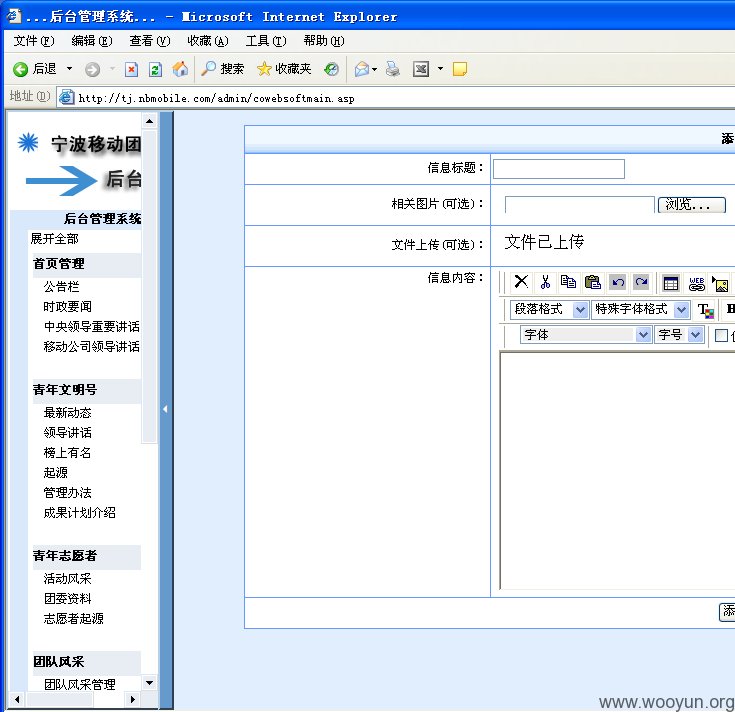Open 公告栏 in sidebar

coord(61,286)
